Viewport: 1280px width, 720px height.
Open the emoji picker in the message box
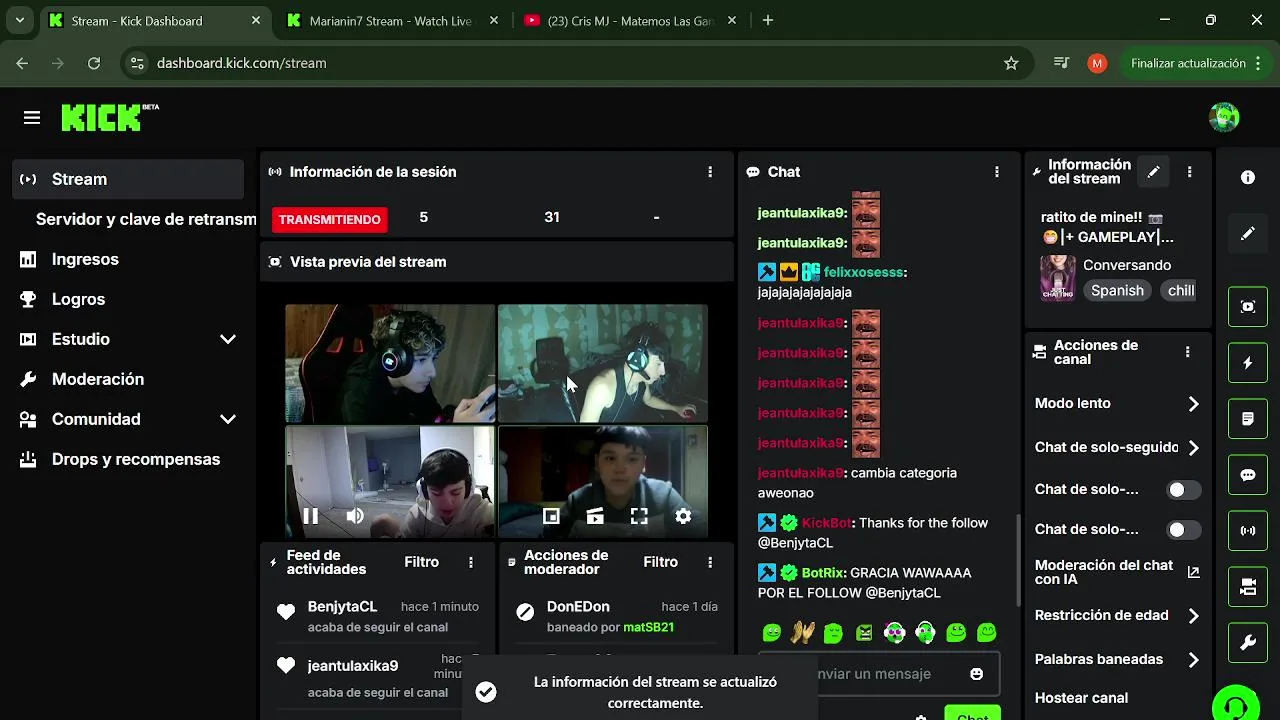(977, 674)
